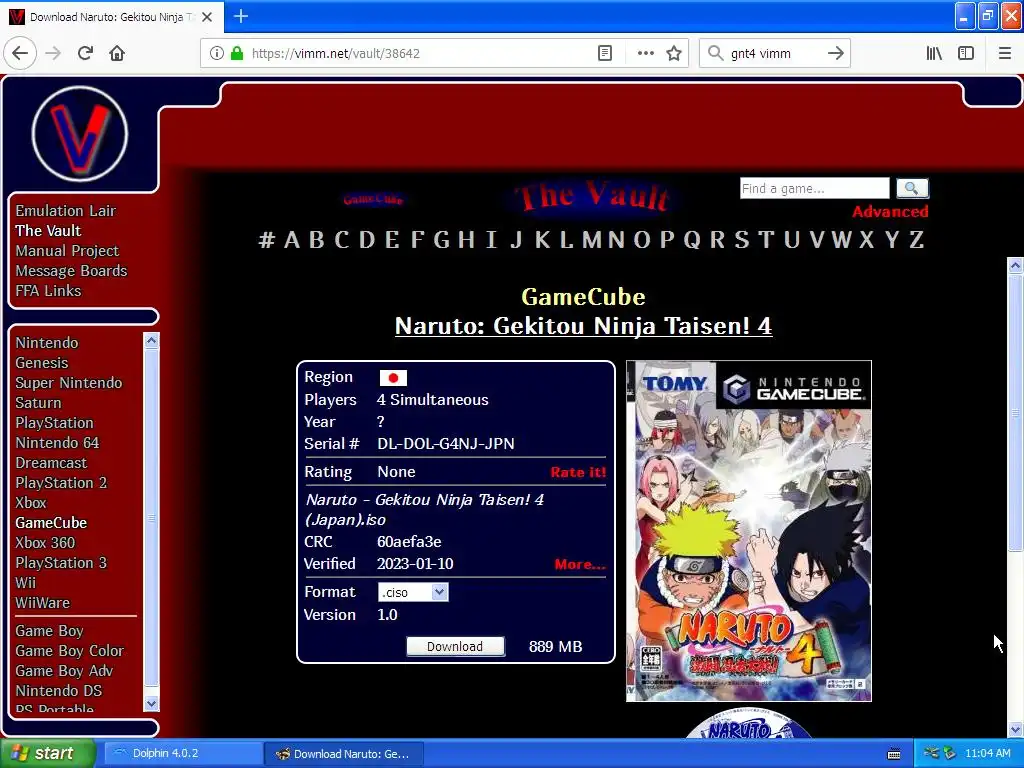
Task: Click the keyboard icon in taskbar
Action: [x=894, y=754]
